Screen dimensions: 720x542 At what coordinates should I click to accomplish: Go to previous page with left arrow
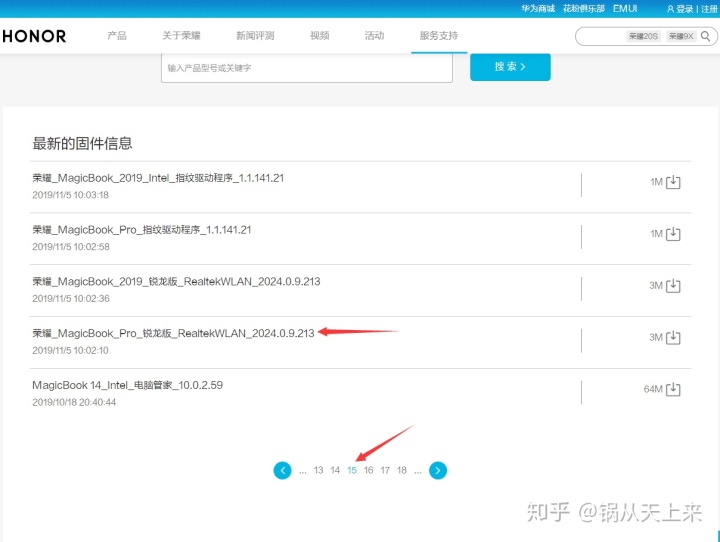pyautogui.click(x=282, y=470)
